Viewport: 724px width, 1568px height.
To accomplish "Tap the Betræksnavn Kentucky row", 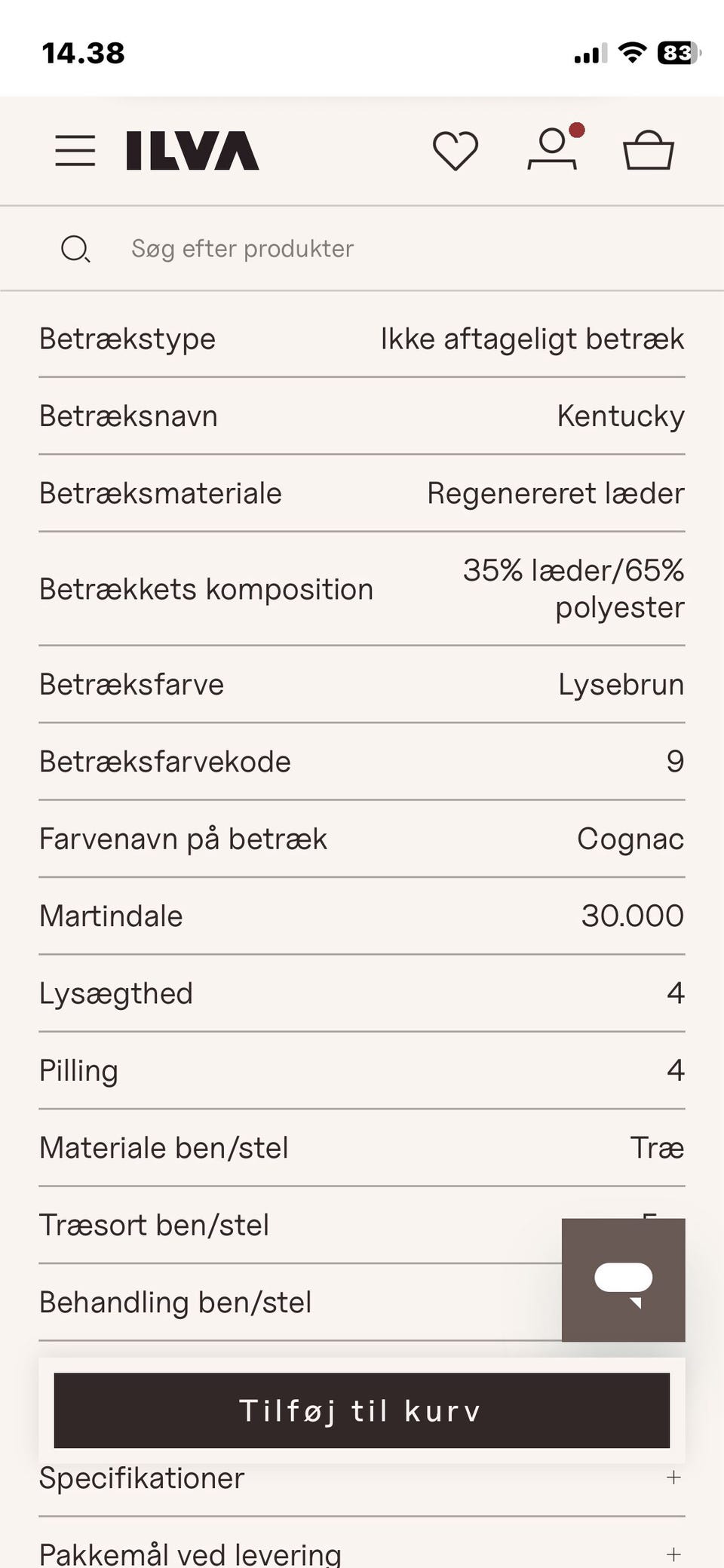I will pos(362,416).
